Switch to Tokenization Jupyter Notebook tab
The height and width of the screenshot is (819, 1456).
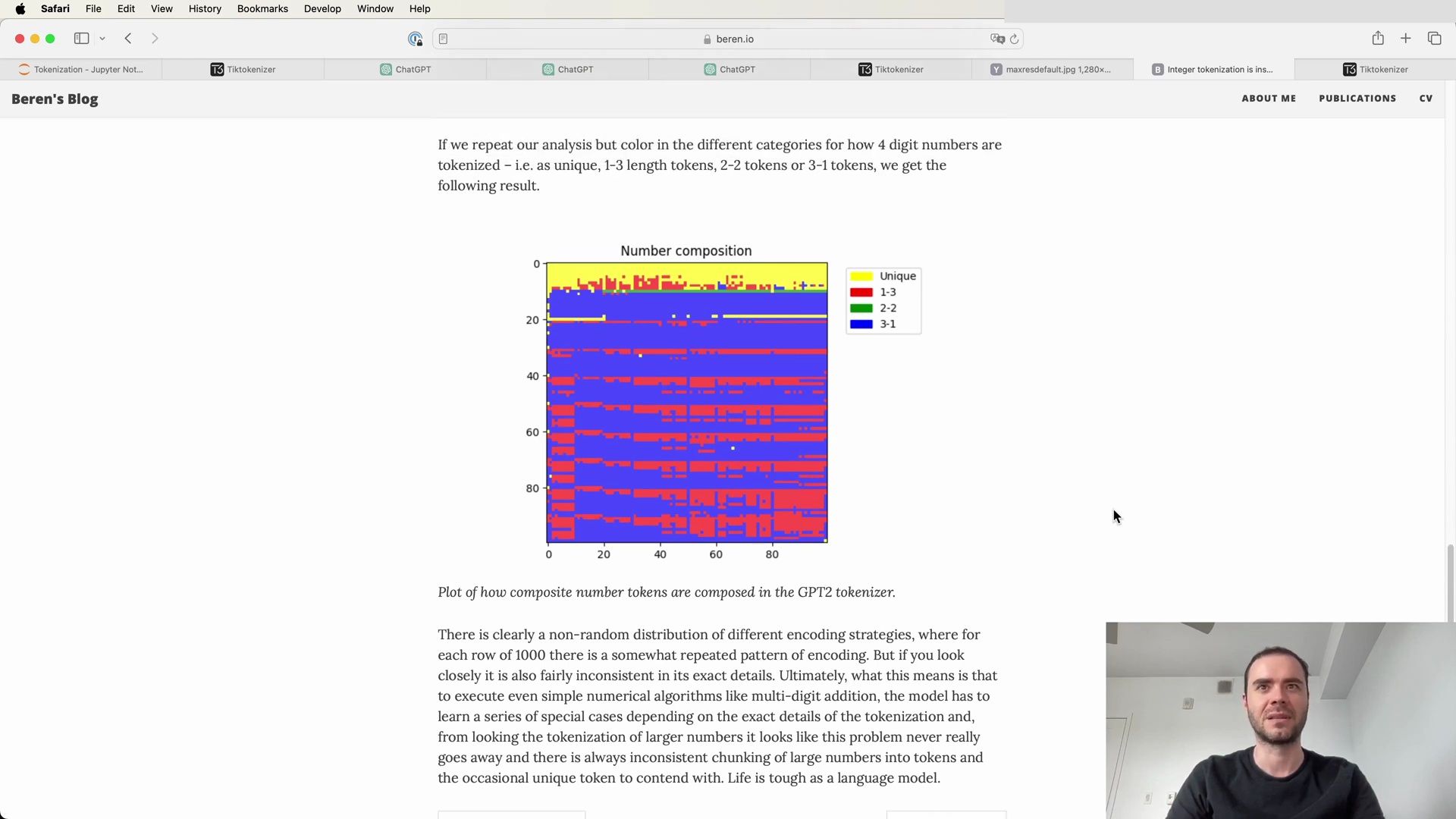click(x=81, y=69)
